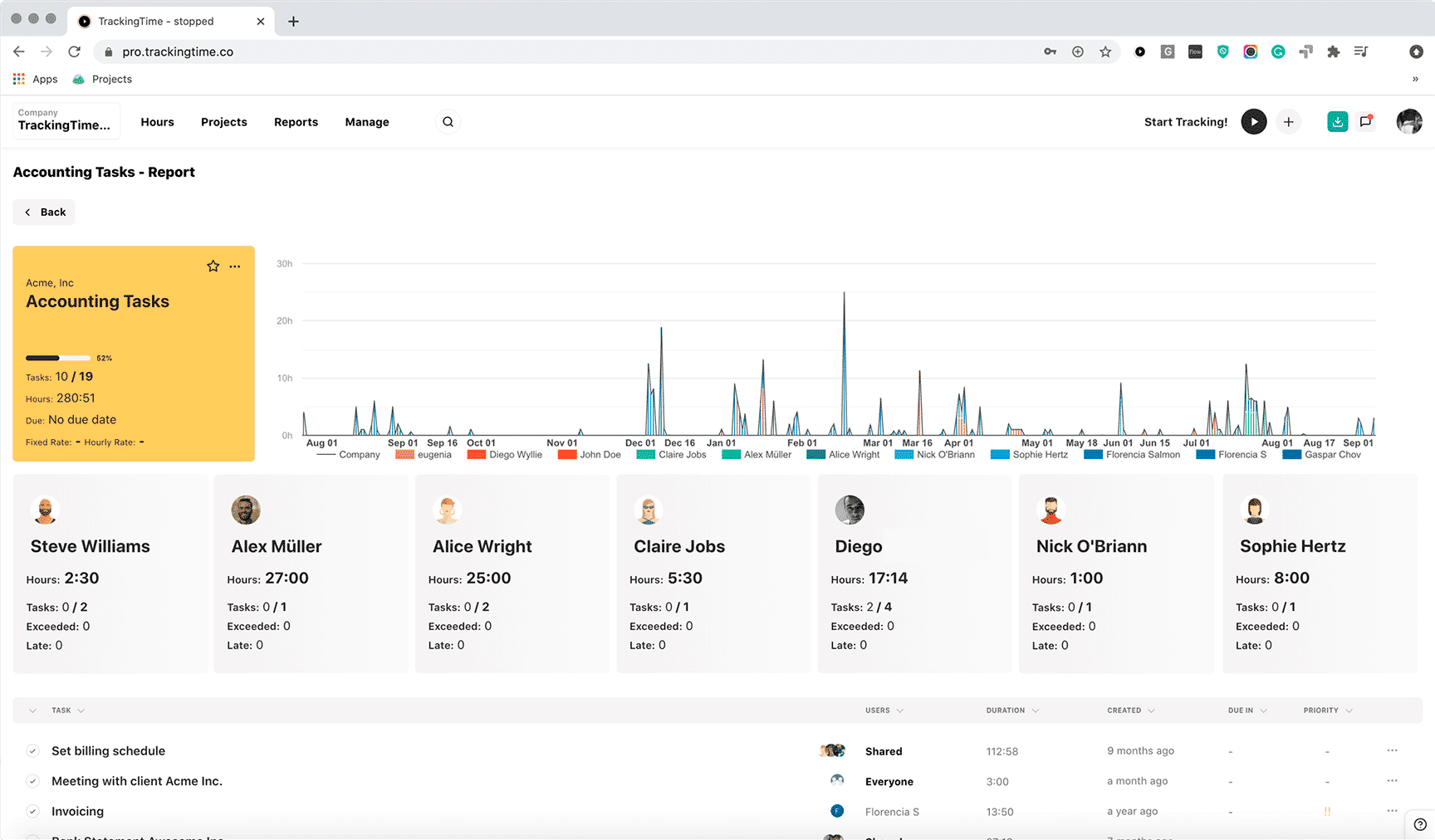Toggle John Doe legend series
Screen dimensions: 1435x840
[590, 455]
